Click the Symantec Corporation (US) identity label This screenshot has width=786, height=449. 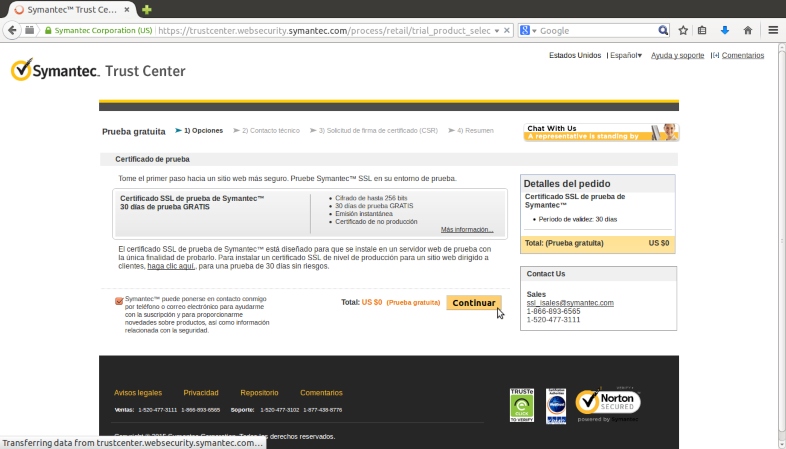click(x=103, y=31)
